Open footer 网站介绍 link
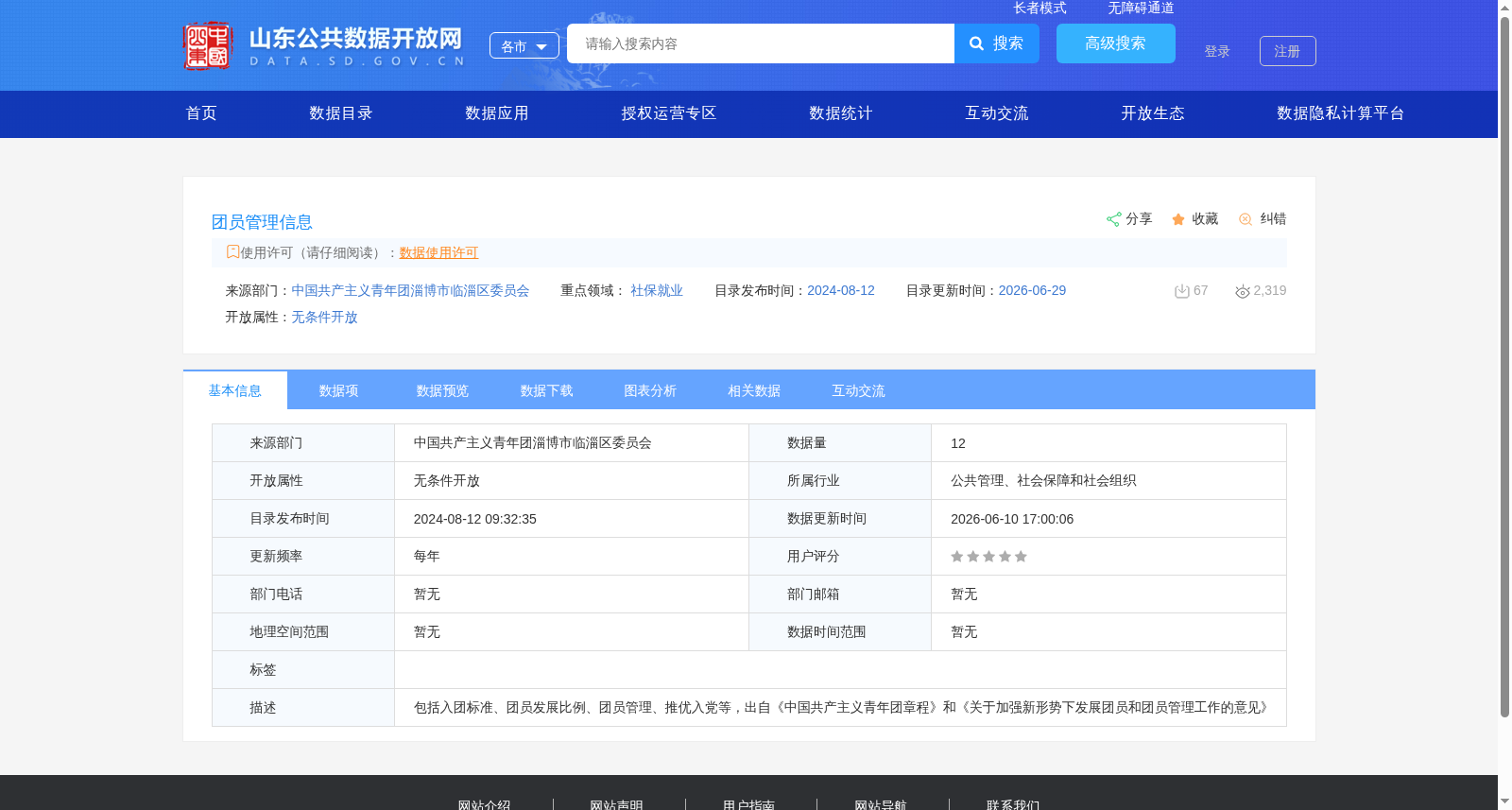This screenshot has width=1512, height=810. point(484,804)
